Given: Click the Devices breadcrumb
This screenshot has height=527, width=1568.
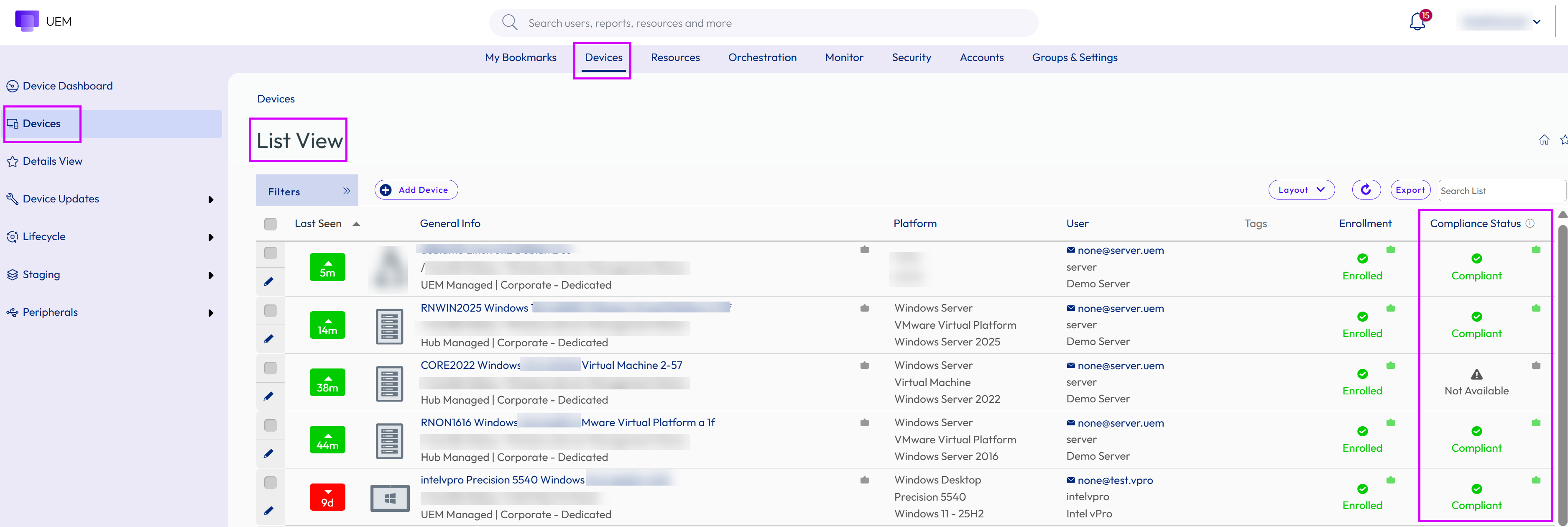Looking at the screenshot, I should coord(276,99).
